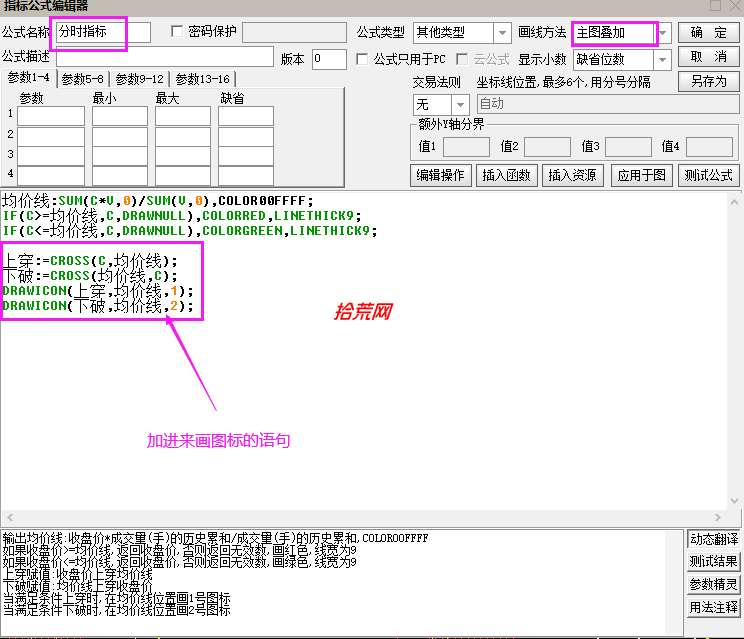Click the 公式描述 input field
744x639 pixels.
pos(165,57)
